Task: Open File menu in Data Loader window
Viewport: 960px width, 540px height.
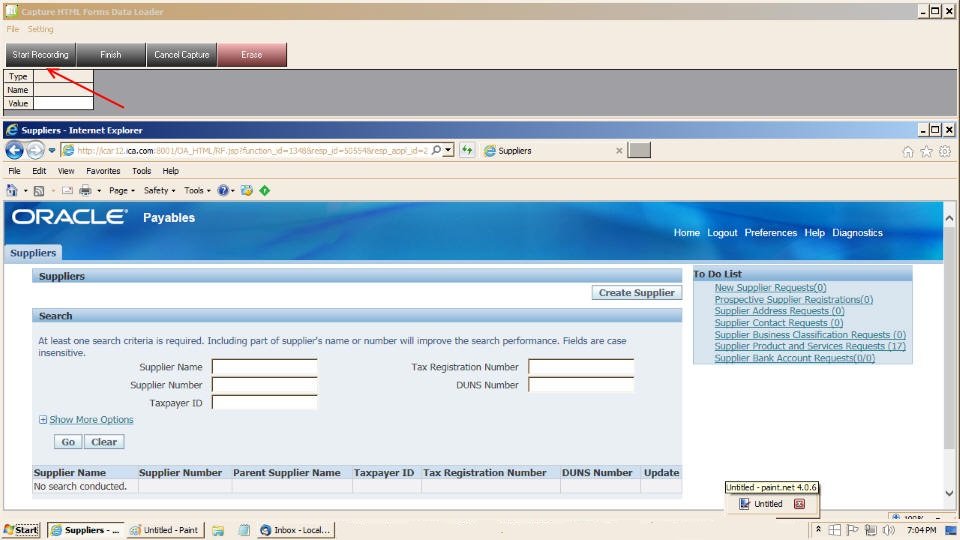Action: tap(12, 29)
